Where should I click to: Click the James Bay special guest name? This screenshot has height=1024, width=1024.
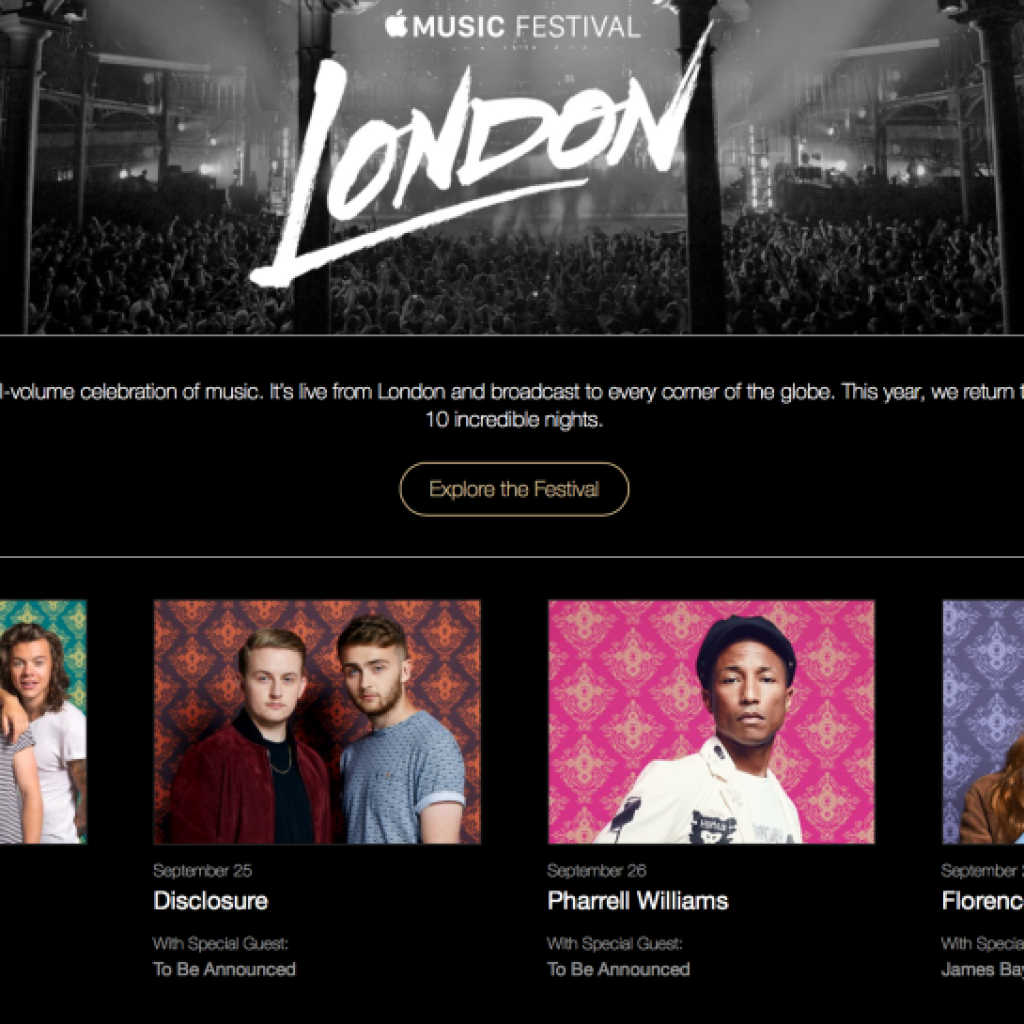[x=982, y=969]
